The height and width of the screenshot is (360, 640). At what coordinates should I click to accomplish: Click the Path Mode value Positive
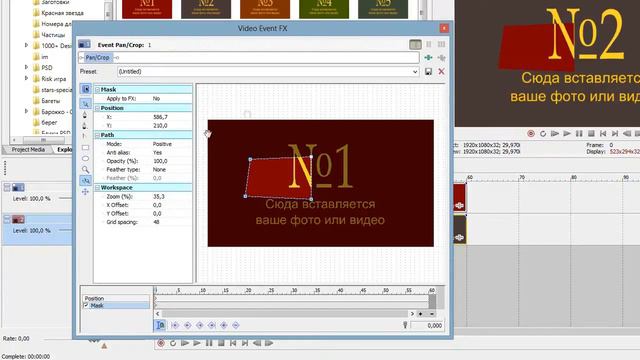tap(162, 144)
